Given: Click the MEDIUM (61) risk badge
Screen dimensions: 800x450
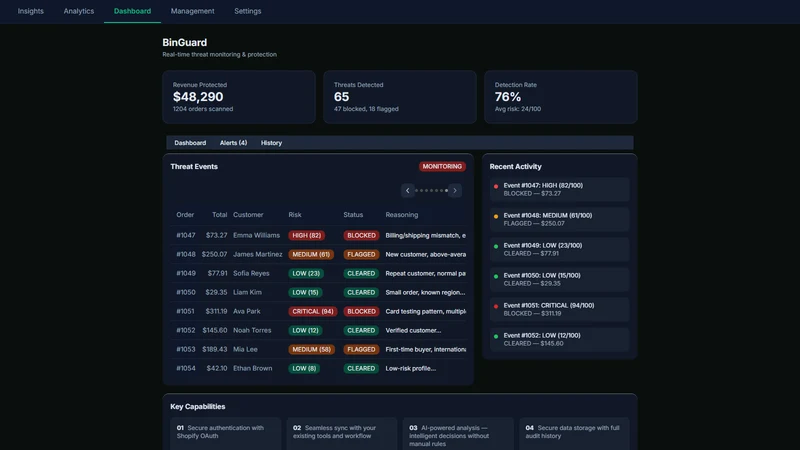Looking at the screenshot, I should 311,254.
